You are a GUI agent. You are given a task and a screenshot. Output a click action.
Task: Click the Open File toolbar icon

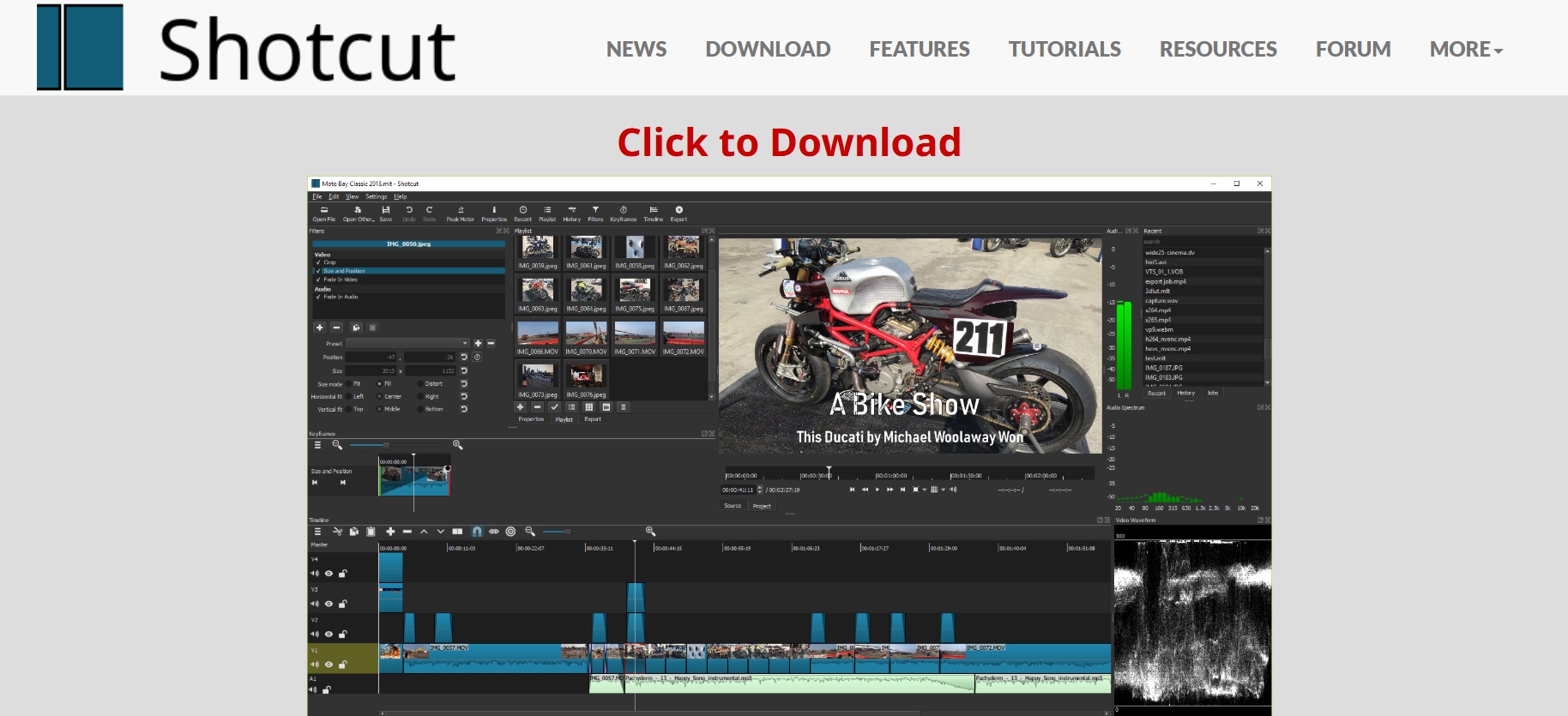(324, 214)
